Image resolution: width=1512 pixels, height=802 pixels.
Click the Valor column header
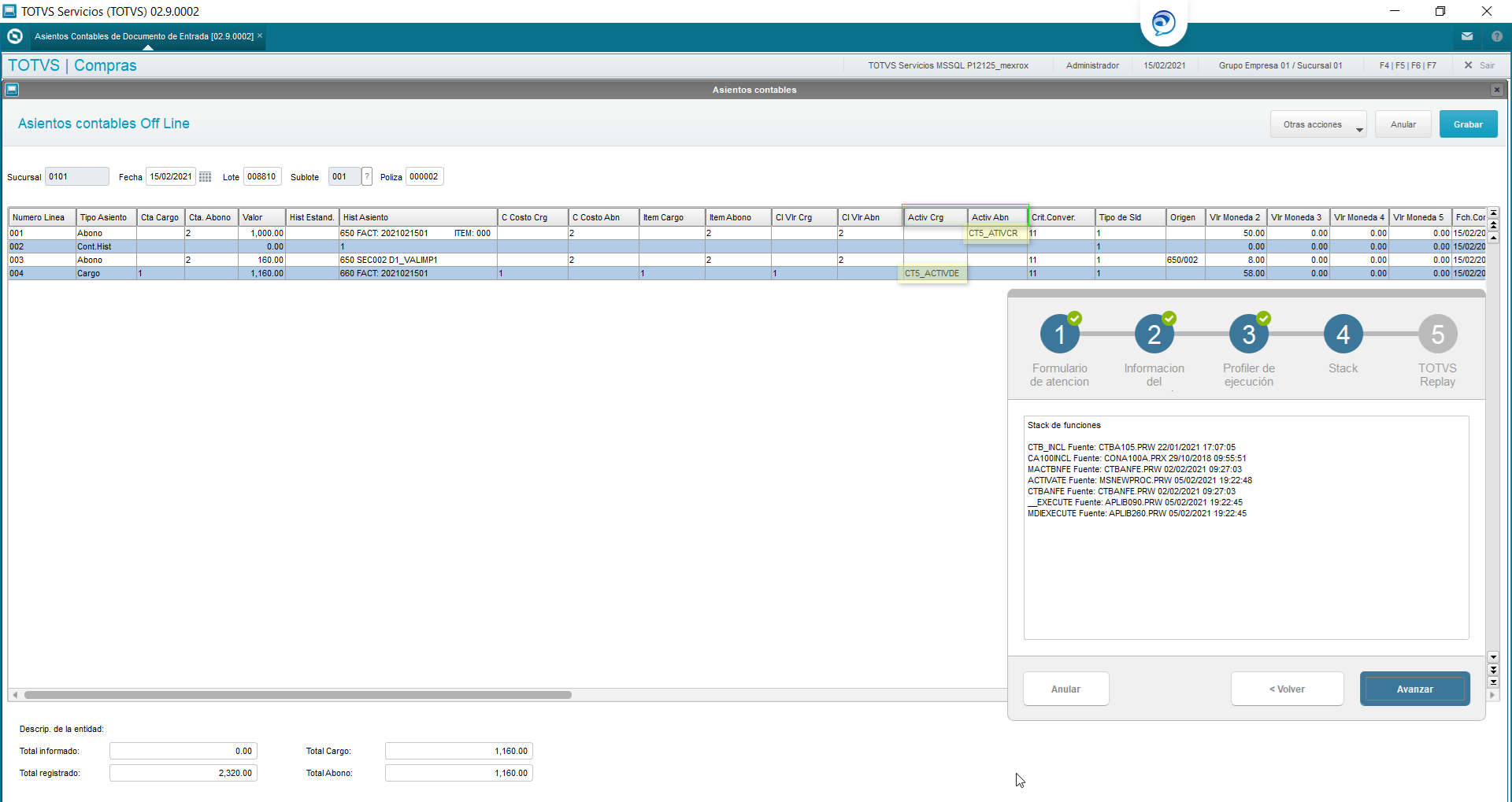click(261, 217)
